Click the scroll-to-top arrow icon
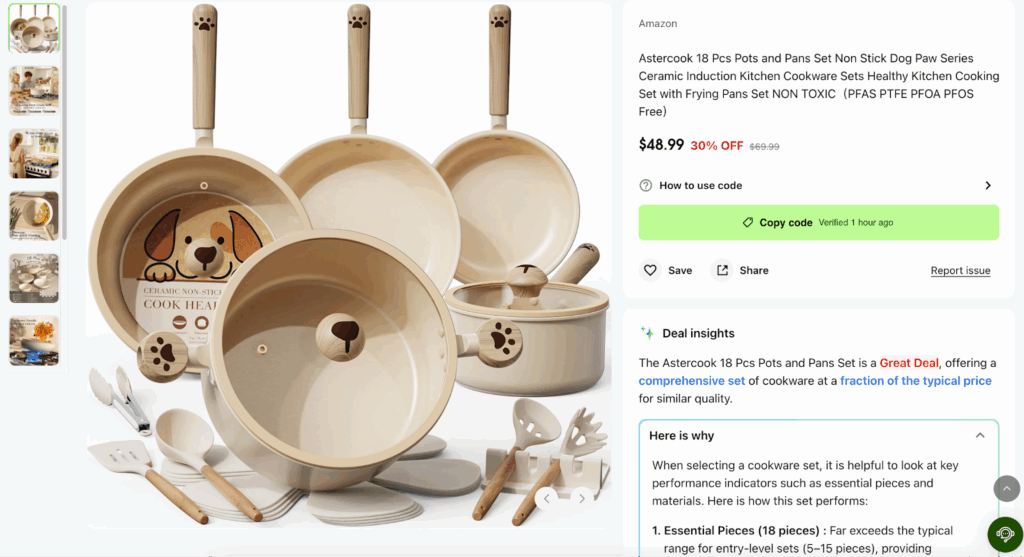Viewport: 1024px width, 557px height. click(1007, 488)
